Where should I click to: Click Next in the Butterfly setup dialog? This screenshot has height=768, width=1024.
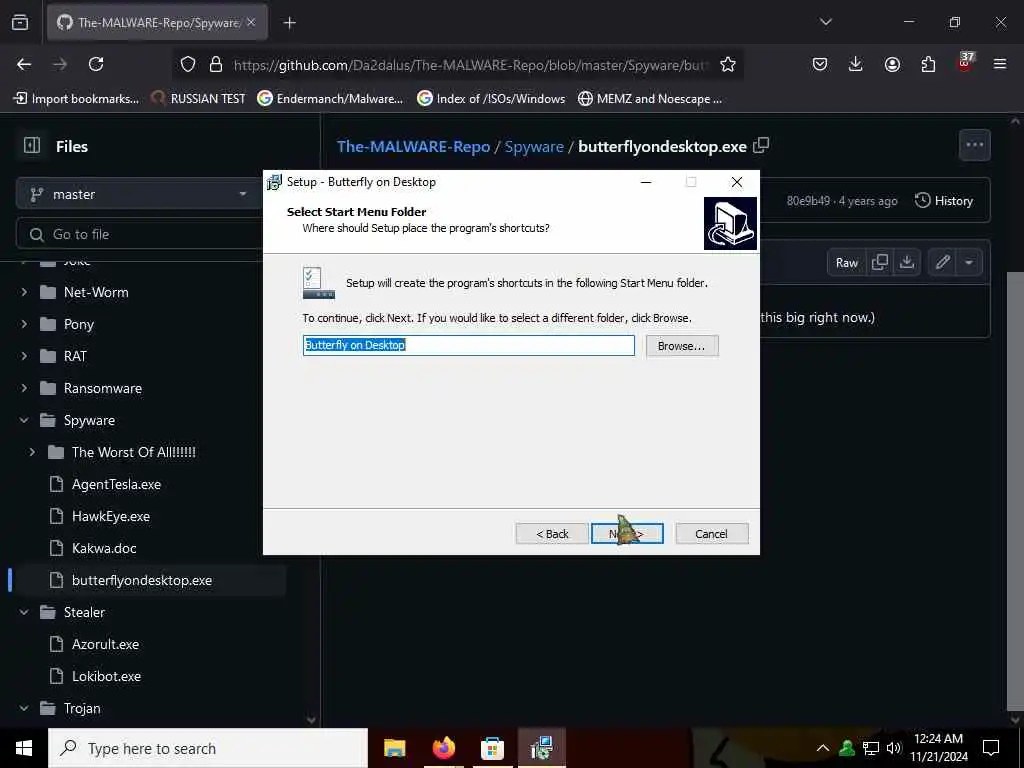coord(627,534)
